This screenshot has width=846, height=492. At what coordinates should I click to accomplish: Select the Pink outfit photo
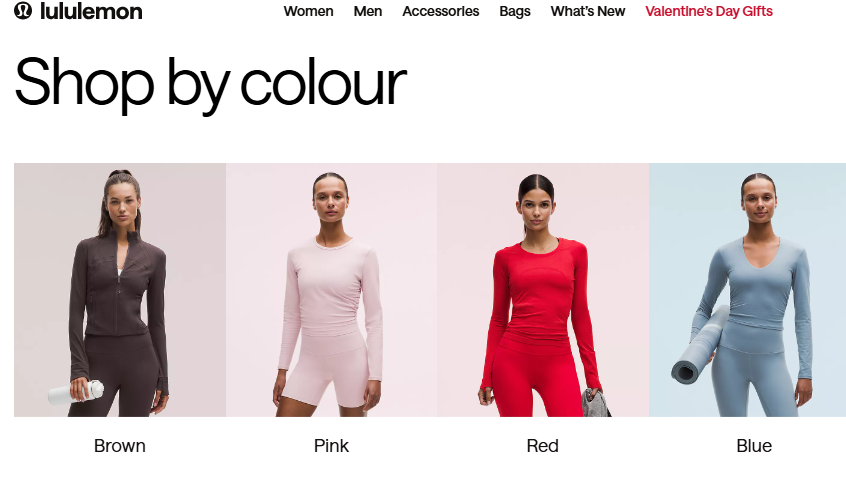click(x=331, y=290)
